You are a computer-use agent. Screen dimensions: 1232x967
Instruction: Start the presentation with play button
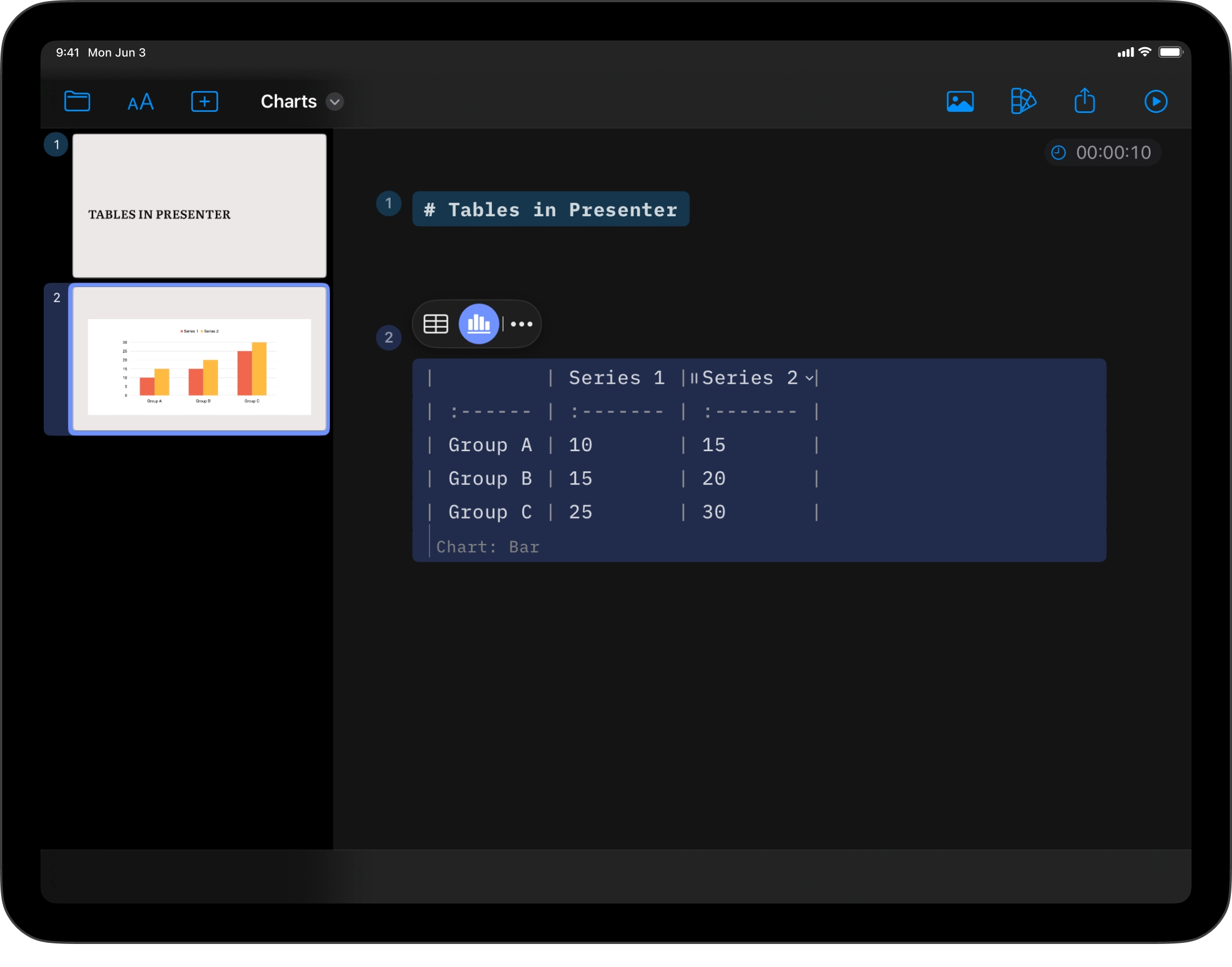(1155, 101)
